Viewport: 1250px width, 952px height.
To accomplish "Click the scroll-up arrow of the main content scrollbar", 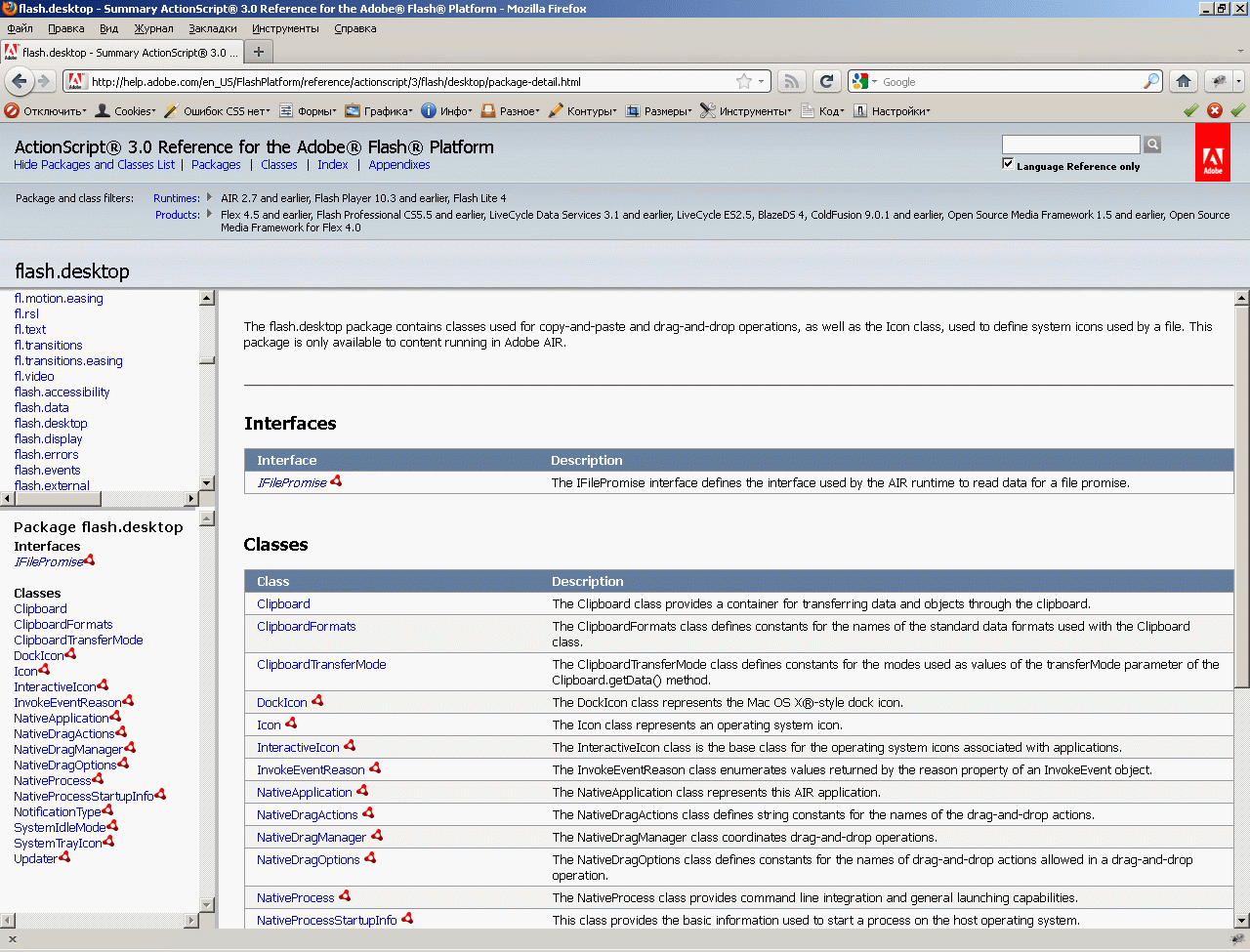I will click(x=1242, y=299).
